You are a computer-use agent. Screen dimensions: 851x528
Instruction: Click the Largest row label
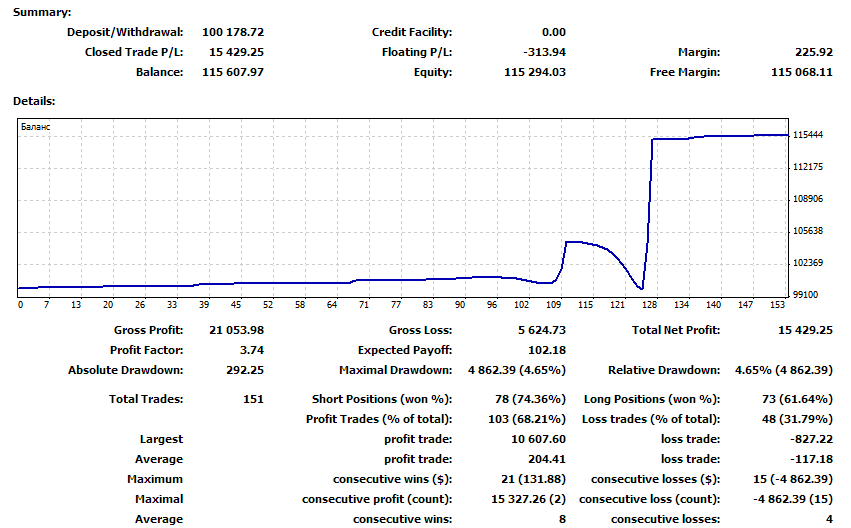[x=161, y=439]
